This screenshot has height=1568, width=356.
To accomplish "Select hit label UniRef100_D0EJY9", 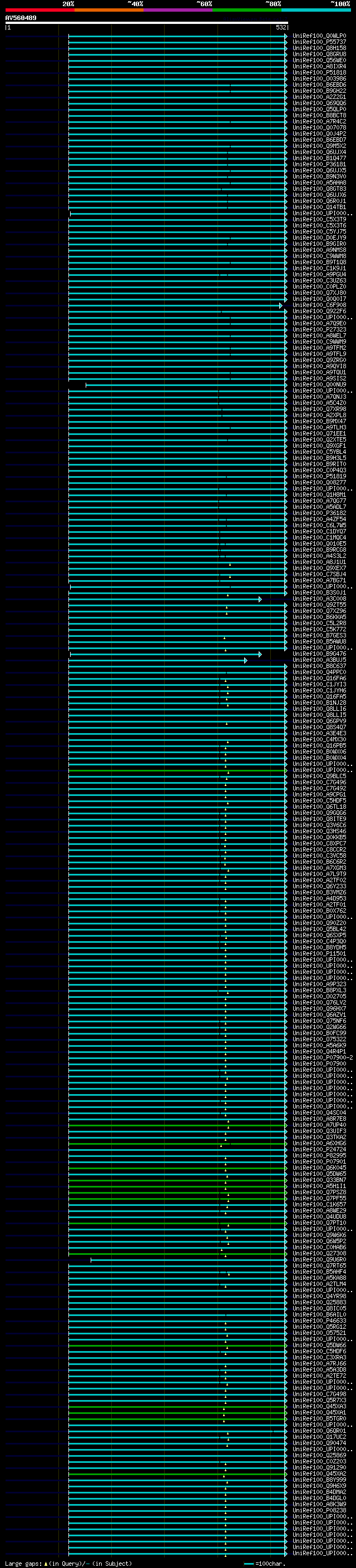I will point(319,238).
